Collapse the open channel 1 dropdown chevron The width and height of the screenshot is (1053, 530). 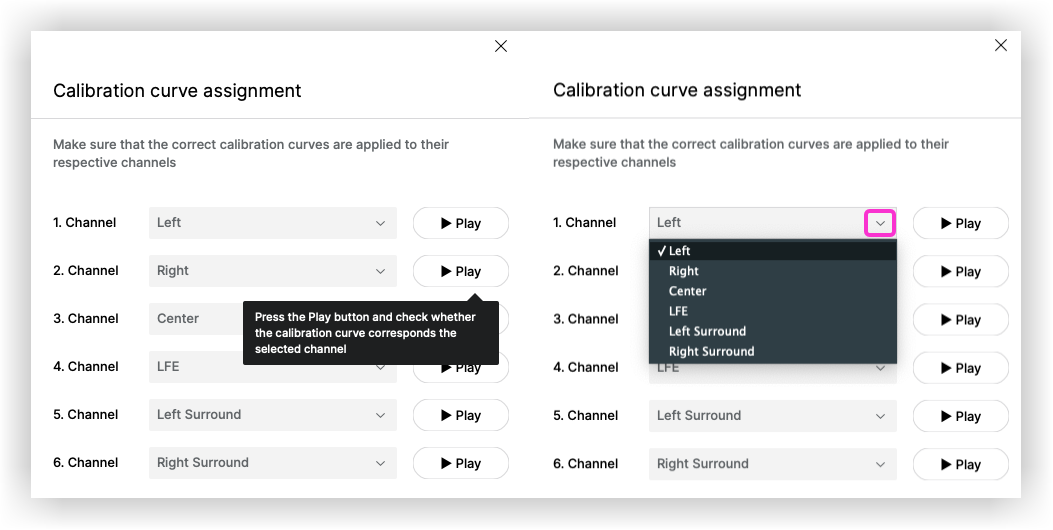[x=880, y=223]
